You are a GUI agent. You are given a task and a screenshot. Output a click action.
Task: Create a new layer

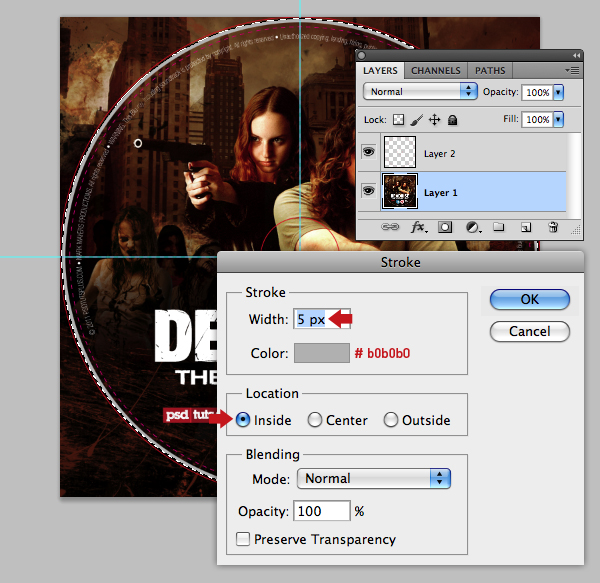(526, 228)
